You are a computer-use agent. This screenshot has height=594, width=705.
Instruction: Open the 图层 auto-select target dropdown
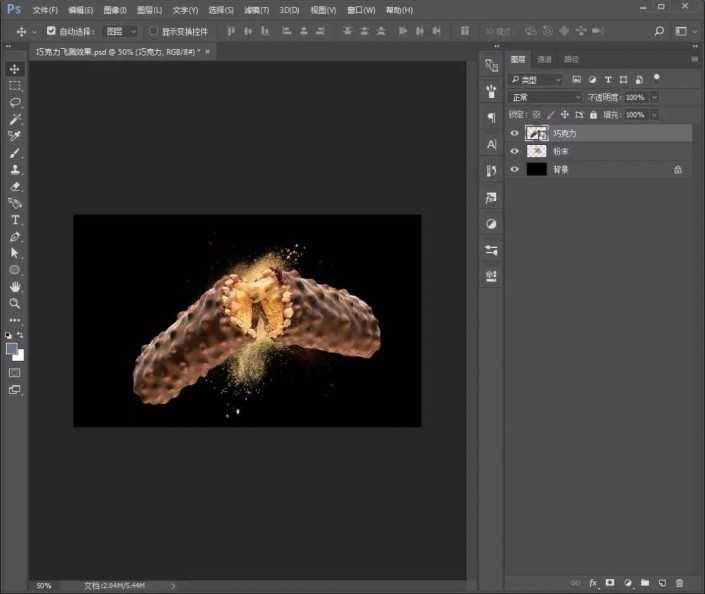(x=120, y=31)
